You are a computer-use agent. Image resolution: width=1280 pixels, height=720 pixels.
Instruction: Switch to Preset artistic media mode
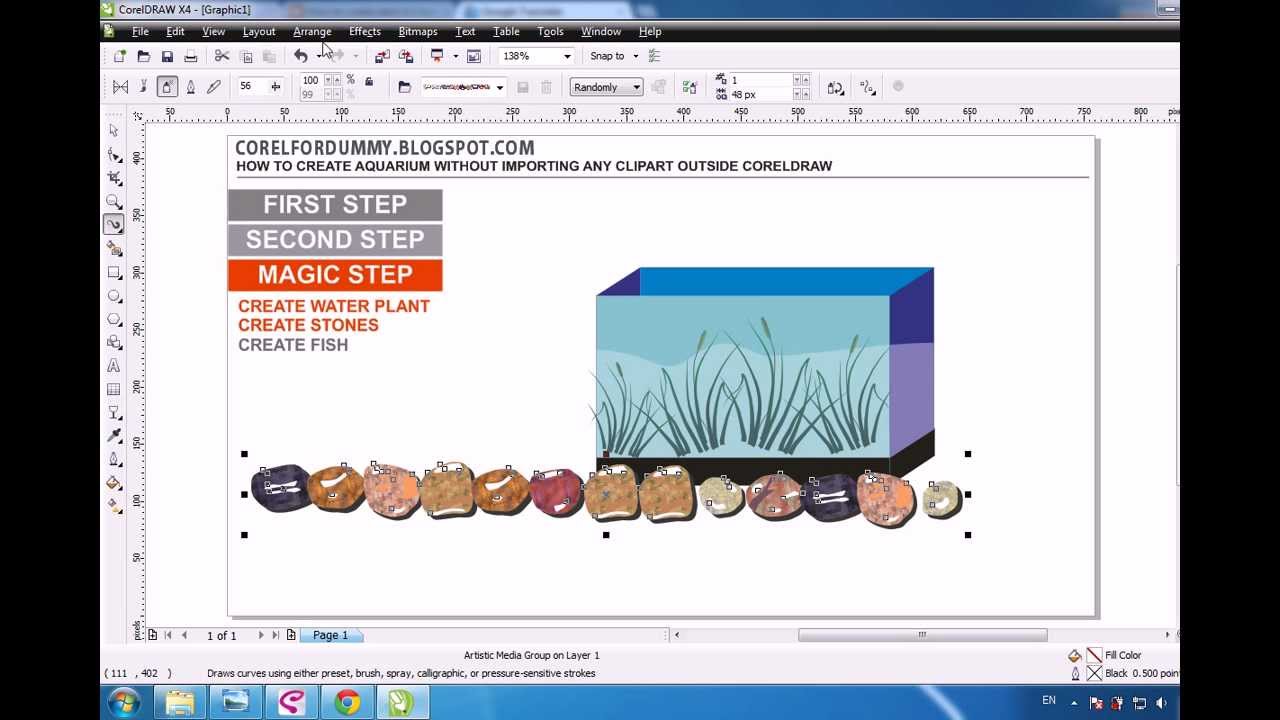(121, 87)
